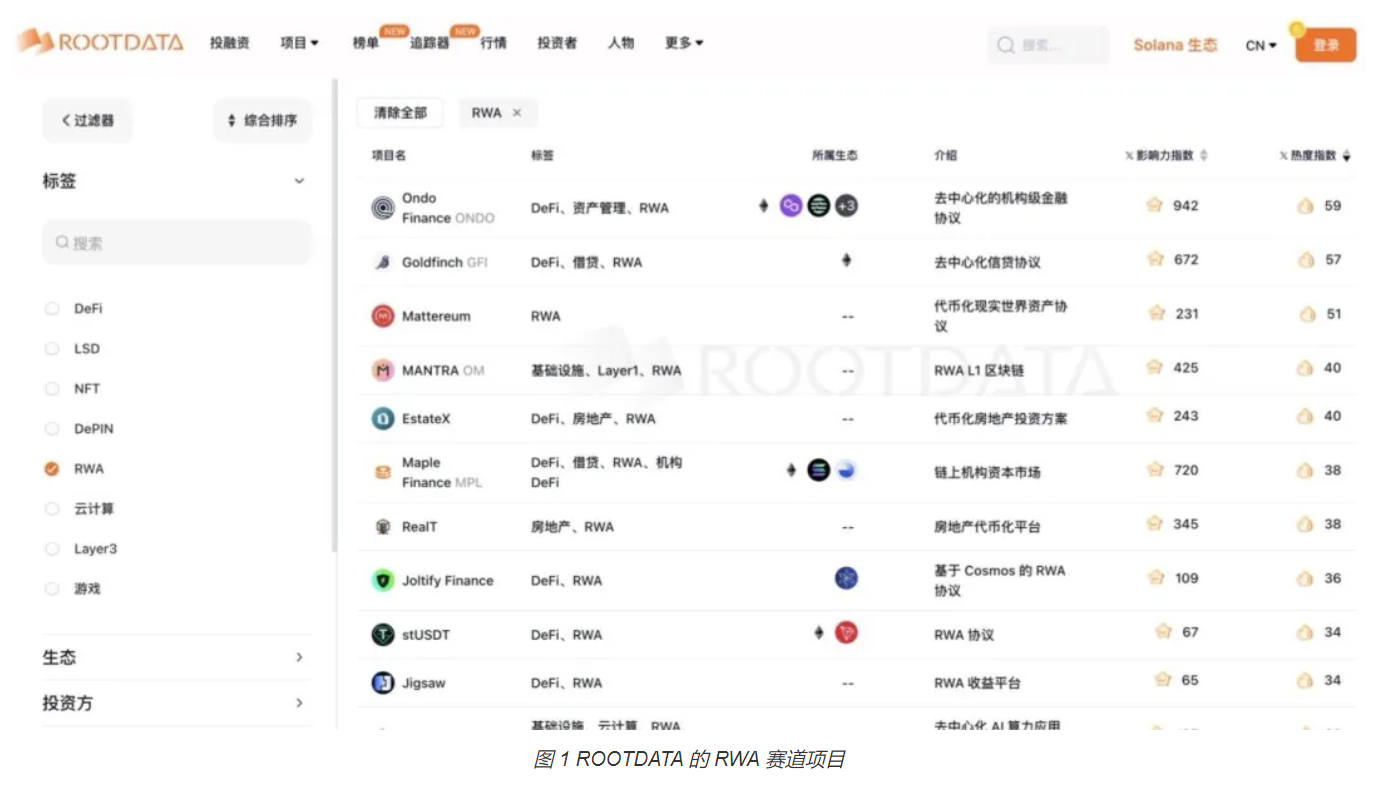Check the DeFi tag filter
This screenshot has width=1378, height=789.
coord(52,309)
